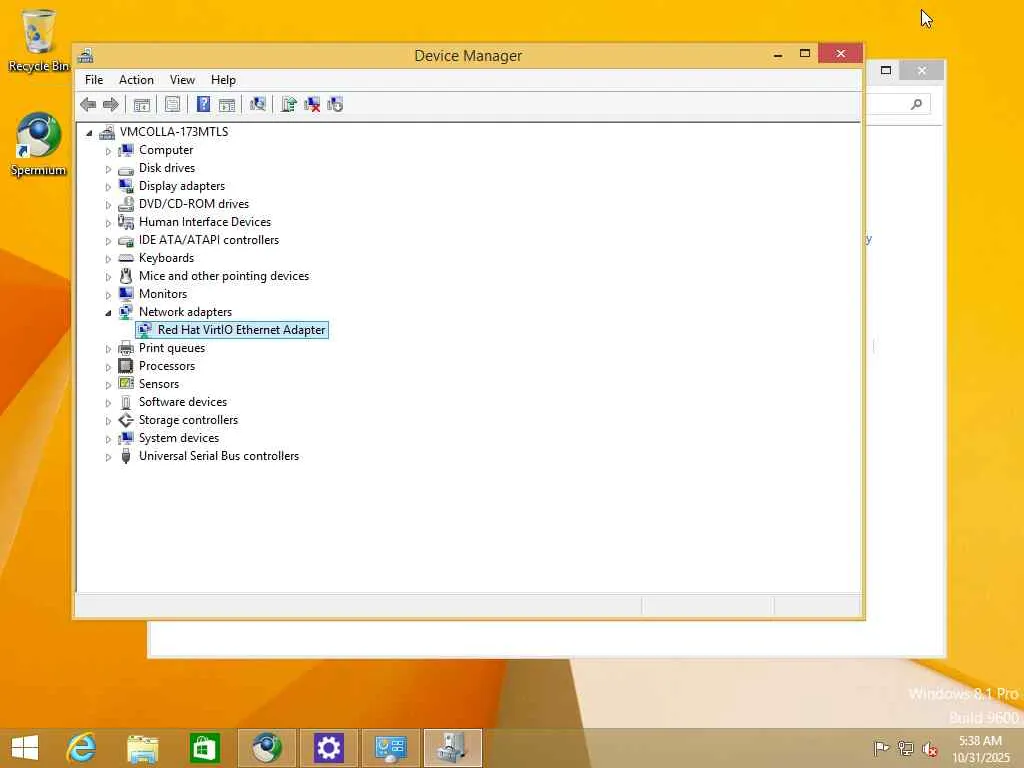
Task: Open the Help menu
Action: click(x=223, y=80)
